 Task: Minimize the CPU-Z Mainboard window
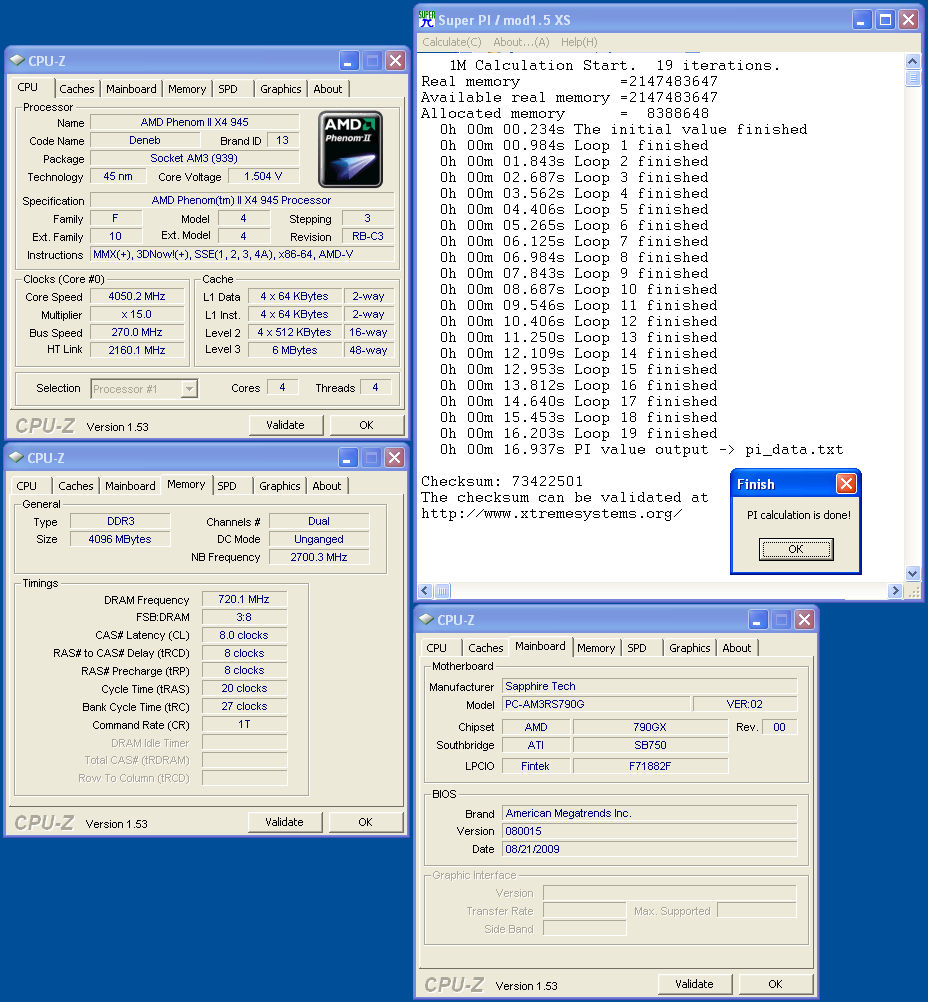pyautogui.click(x=757, y=619)
